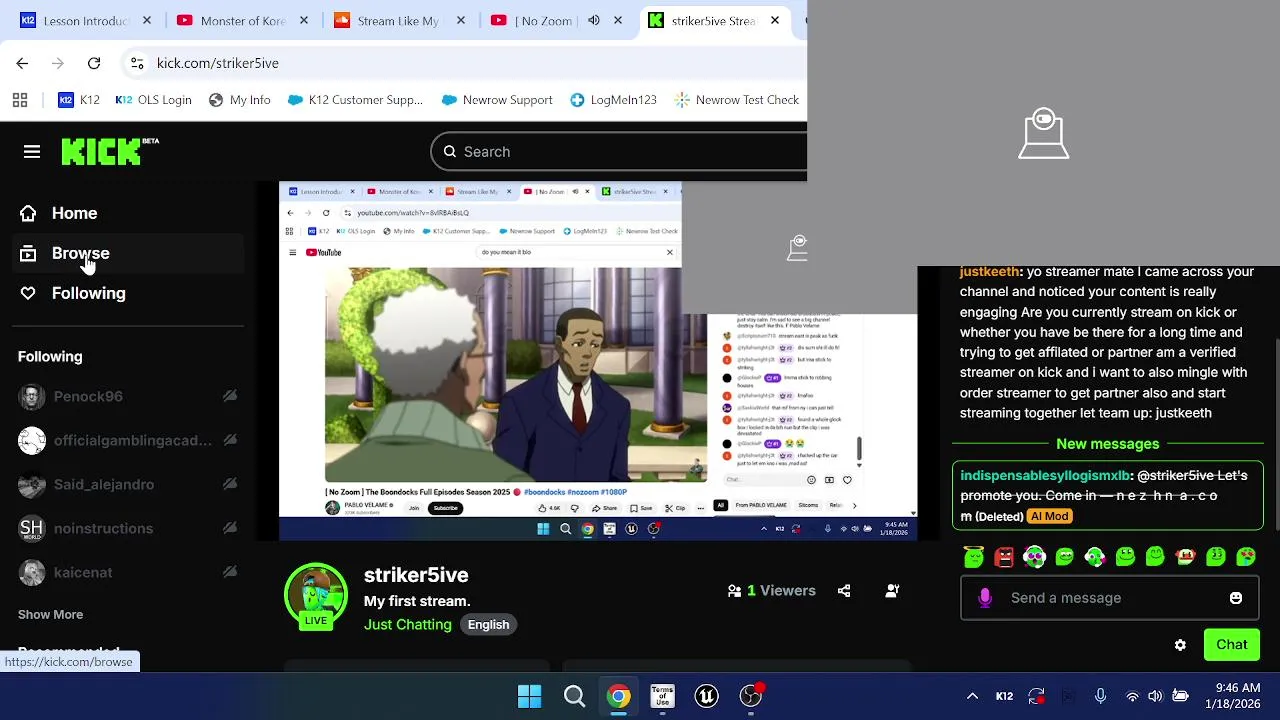The height and width of the screenshot is (720, 1280).
Task: Open the K12 bookmark
Action: (79, 100)
